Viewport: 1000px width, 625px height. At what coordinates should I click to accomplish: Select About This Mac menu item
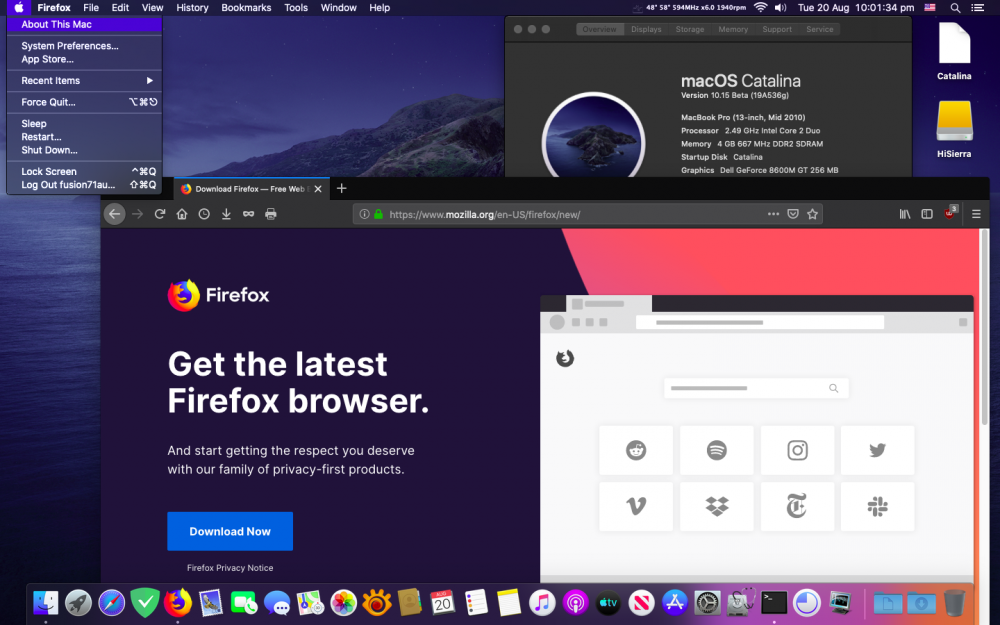coord(84,24)
